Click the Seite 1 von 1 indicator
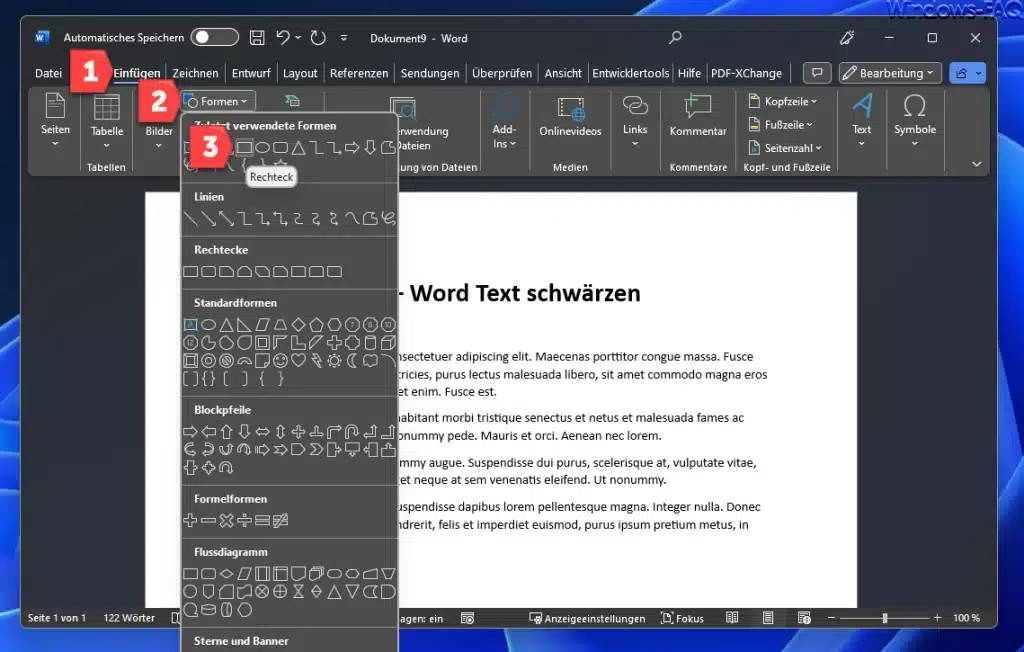This screenshot has width=1024, height=652. [57, 617]
